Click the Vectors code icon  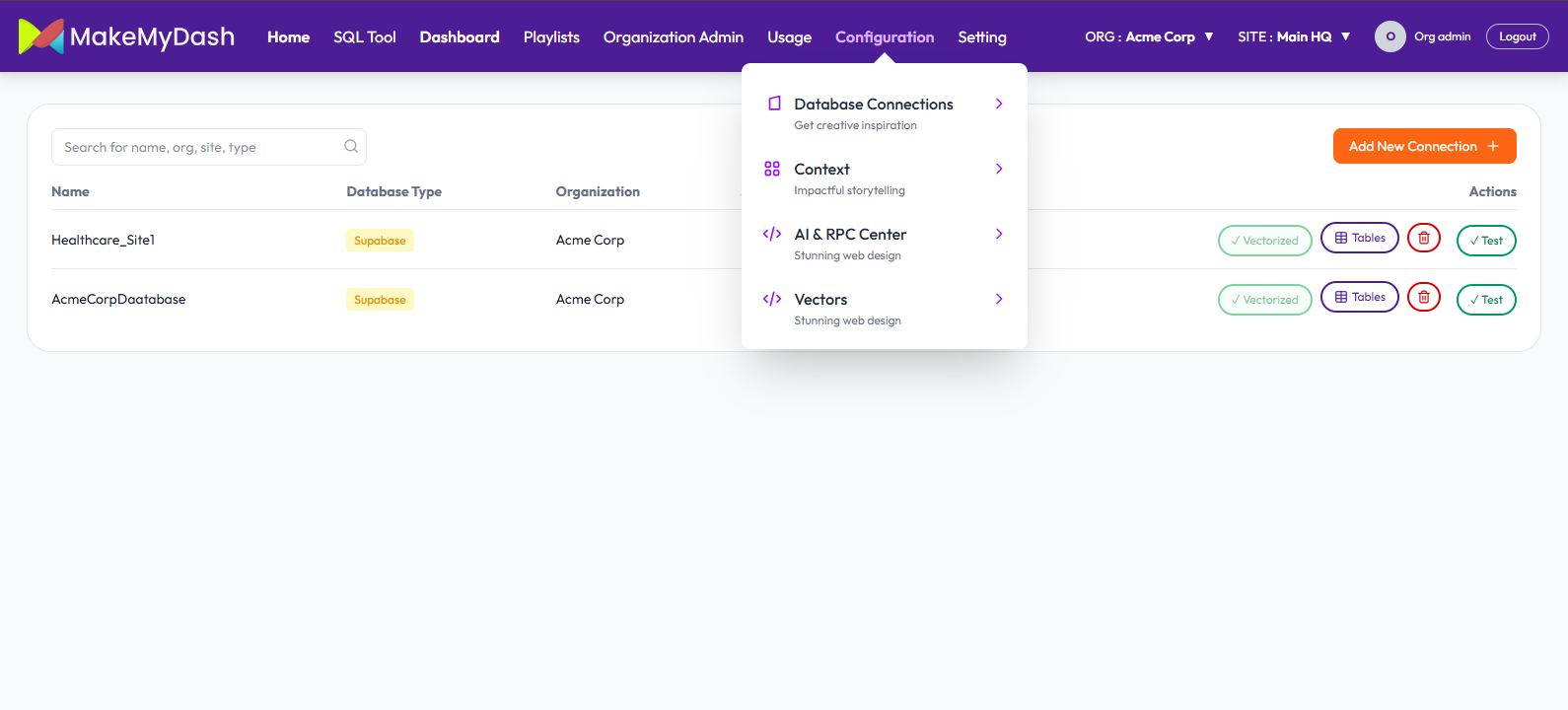click(x=772, y=299)
